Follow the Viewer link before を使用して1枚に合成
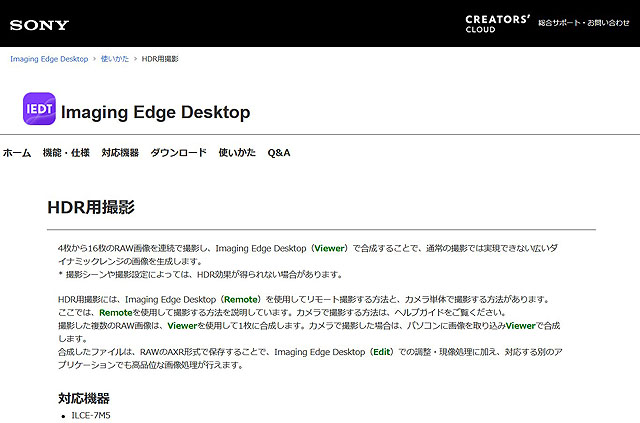 click(x=182, y=326)
